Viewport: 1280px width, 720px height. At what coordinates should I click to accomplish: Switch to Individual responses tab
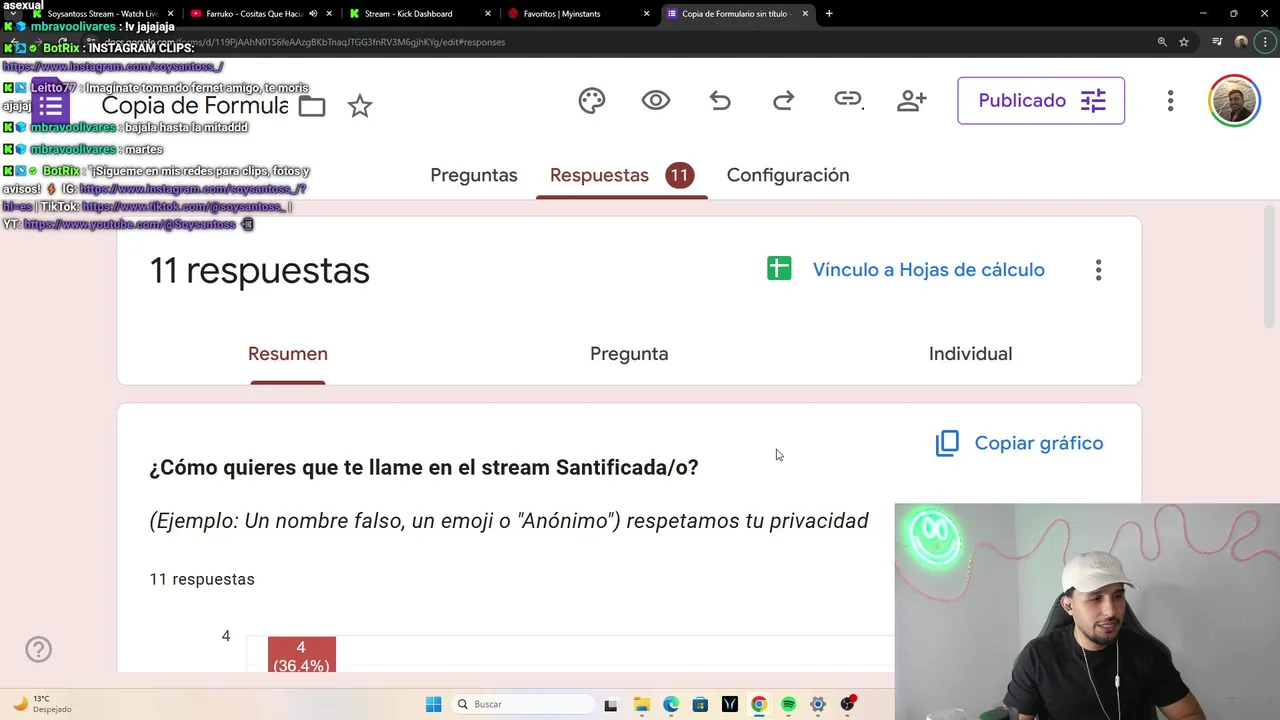point(970,354)
